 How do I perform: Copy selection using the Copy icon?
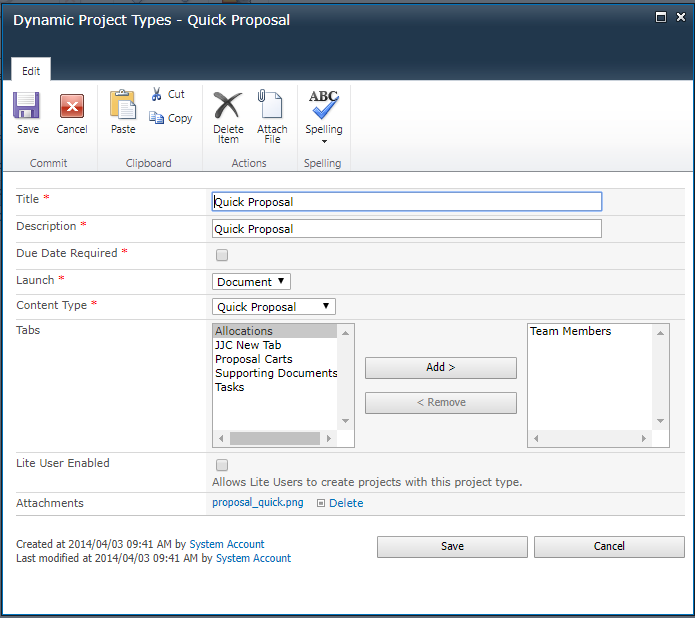[x=156, y=118]
